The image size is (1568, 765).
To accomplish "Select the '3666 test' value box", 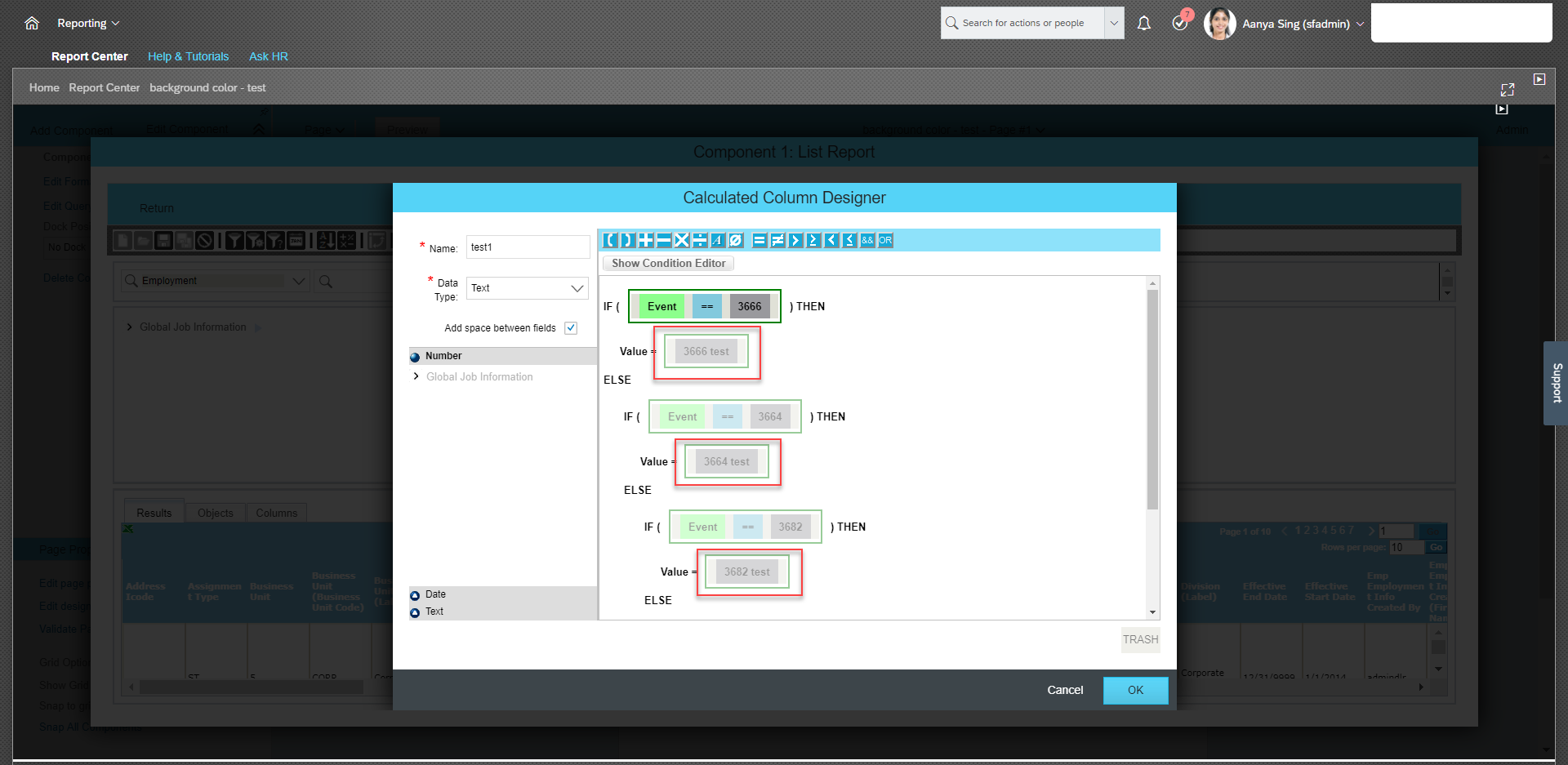I will tap(706, 351).
